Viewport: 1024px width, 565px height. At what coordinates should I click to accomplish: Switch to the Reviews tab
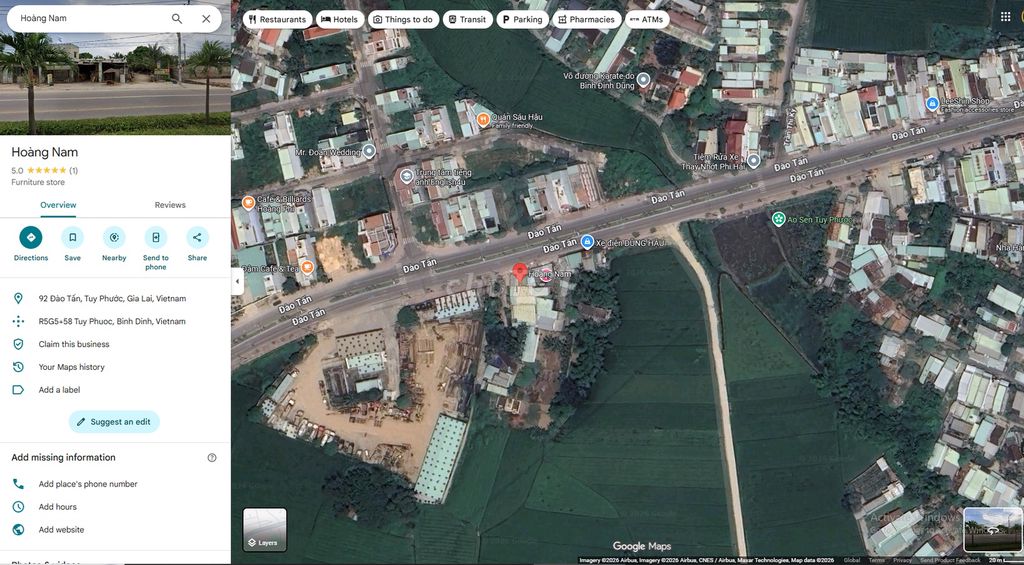click(170, 205)
